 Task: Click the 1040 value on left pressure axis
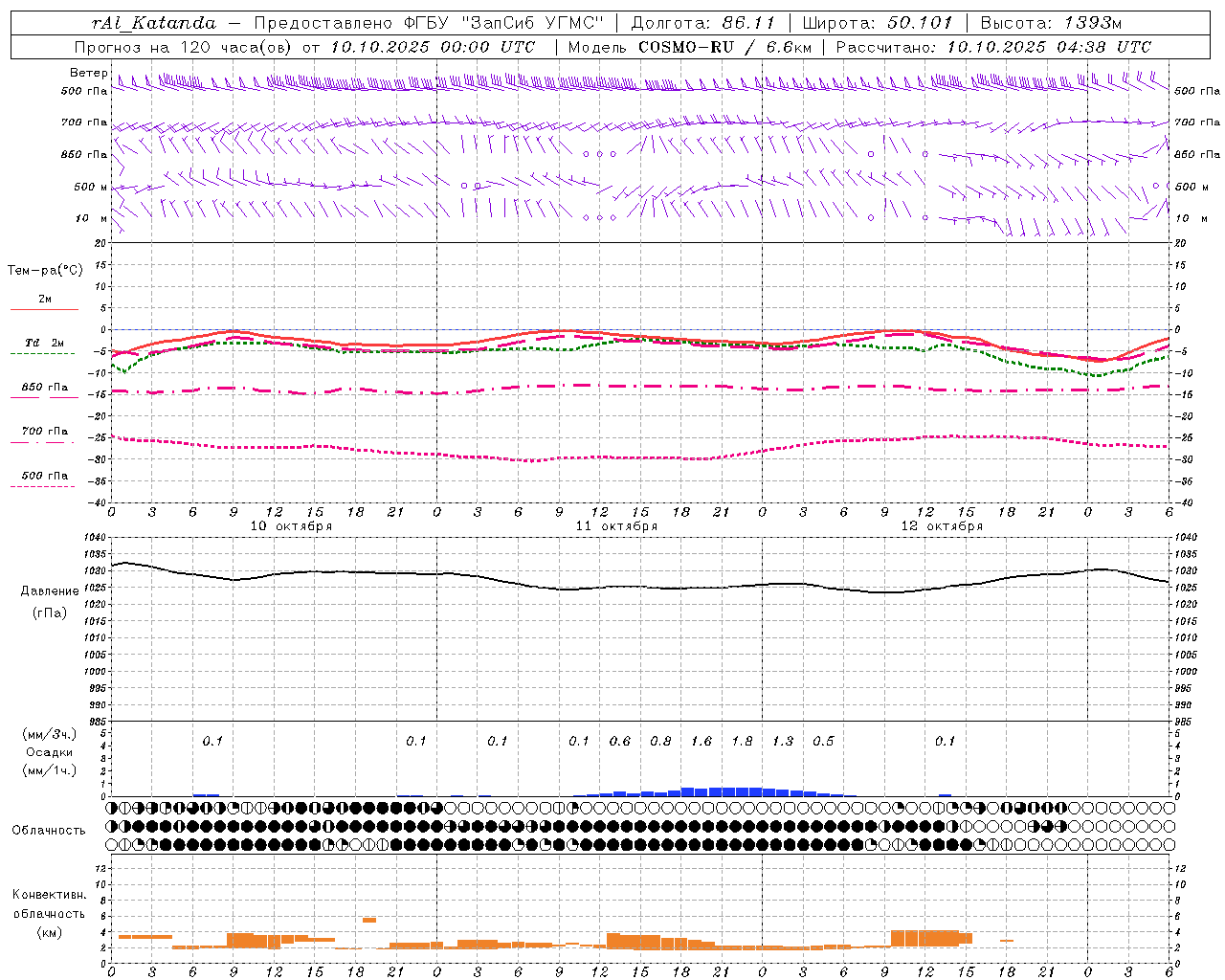[x=96, y=538]
